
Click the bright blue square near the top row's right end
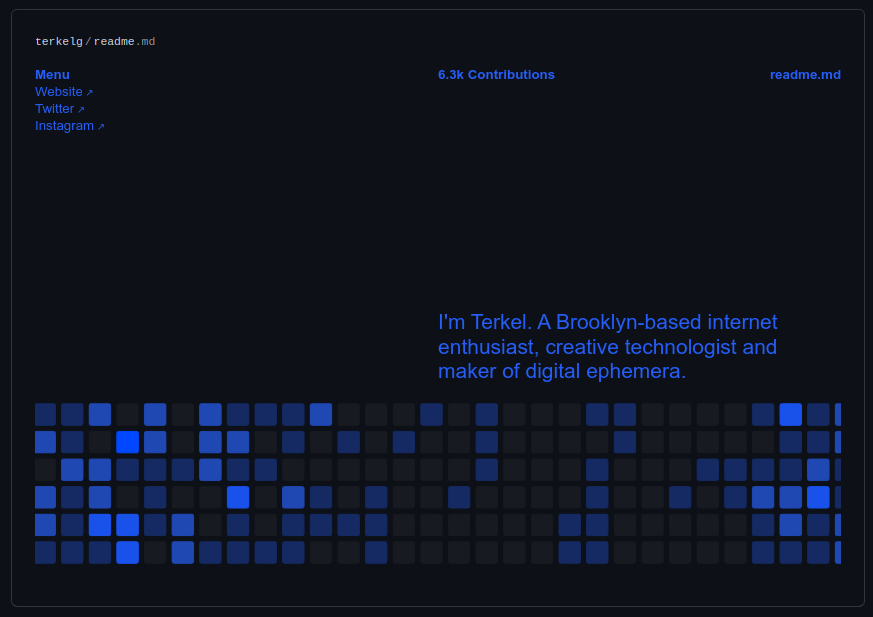790,414
